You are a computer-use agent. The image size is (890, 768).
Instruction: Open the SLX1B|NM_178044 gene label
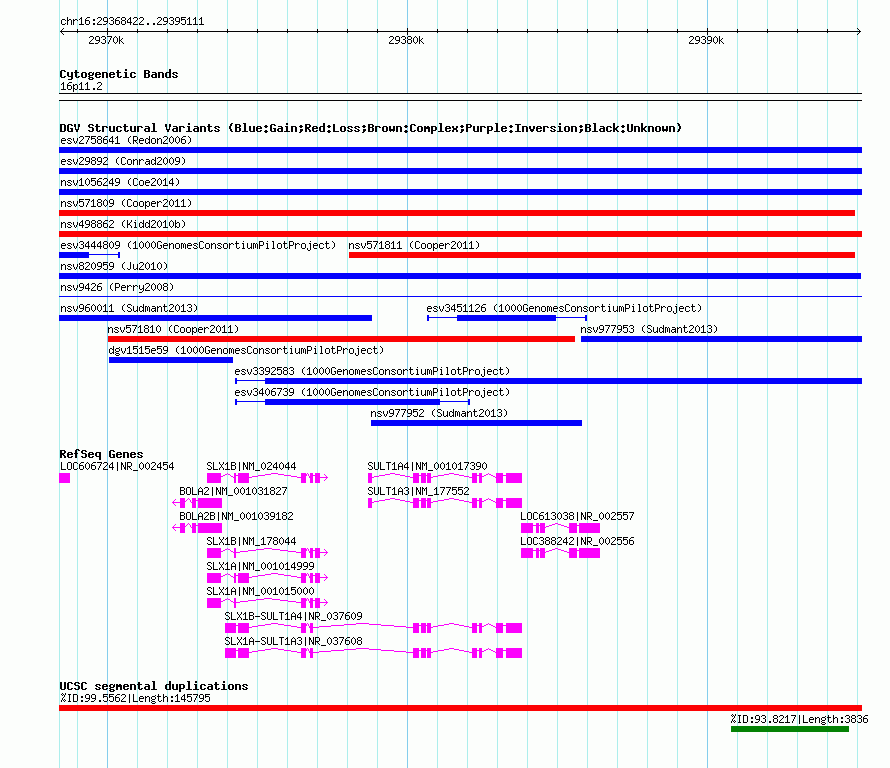click(251, 542)
